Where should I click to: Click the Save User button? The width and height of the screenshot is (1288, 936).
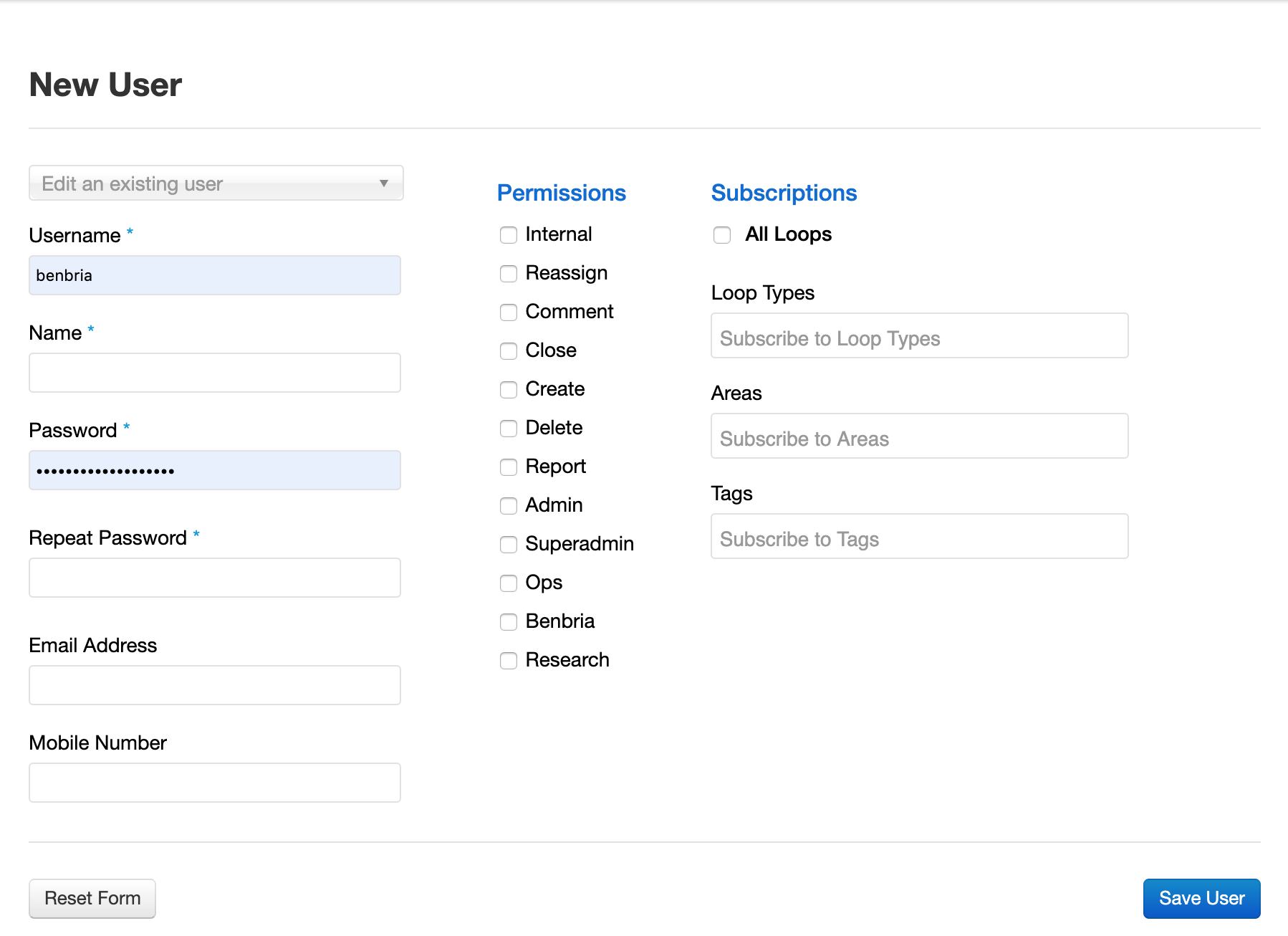(1202, 898)
